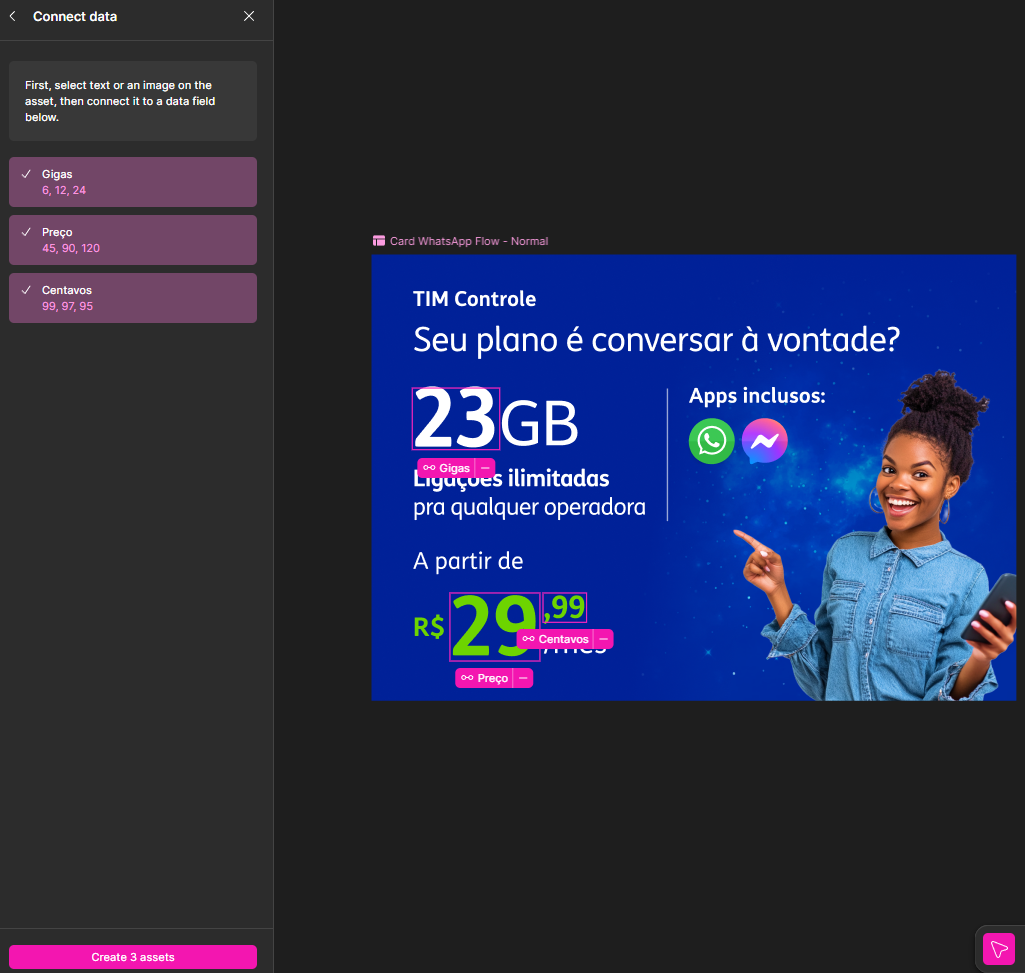Select the ,99 cents text
This screenshot has width=1025, height=973.
565,607
